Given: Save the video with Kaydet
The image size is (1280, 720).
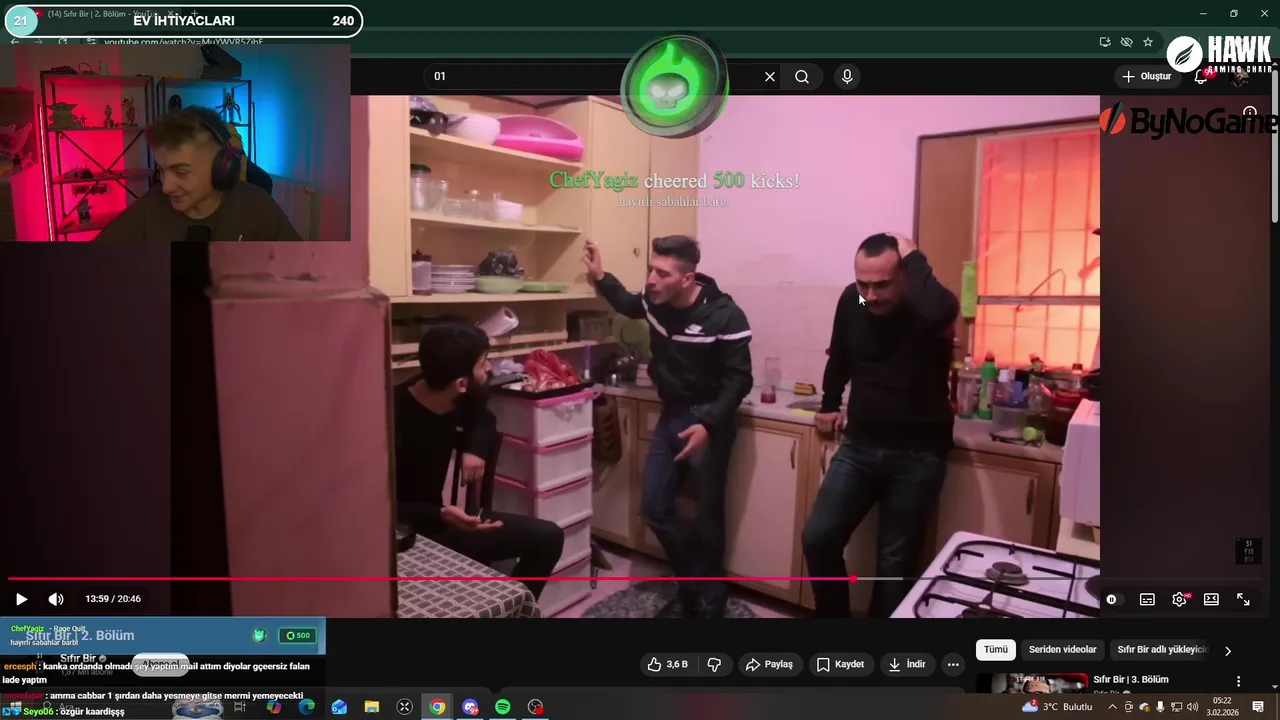Looking at the screenshot, I should (x=840, y=664).
